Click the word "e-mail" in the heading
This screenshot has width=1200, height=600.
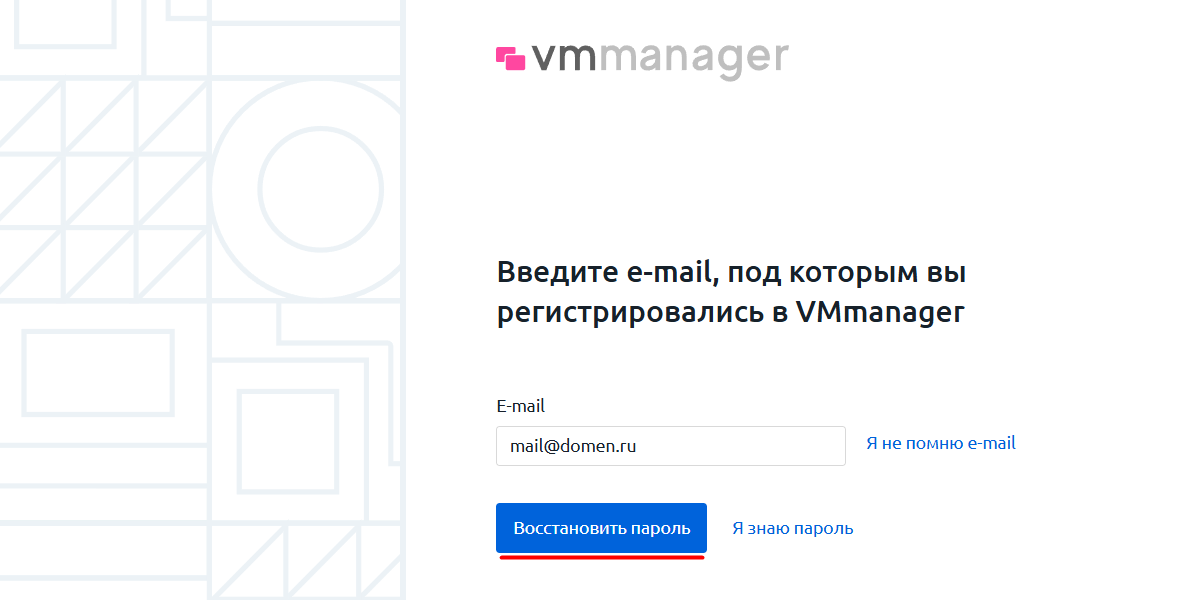667,272
